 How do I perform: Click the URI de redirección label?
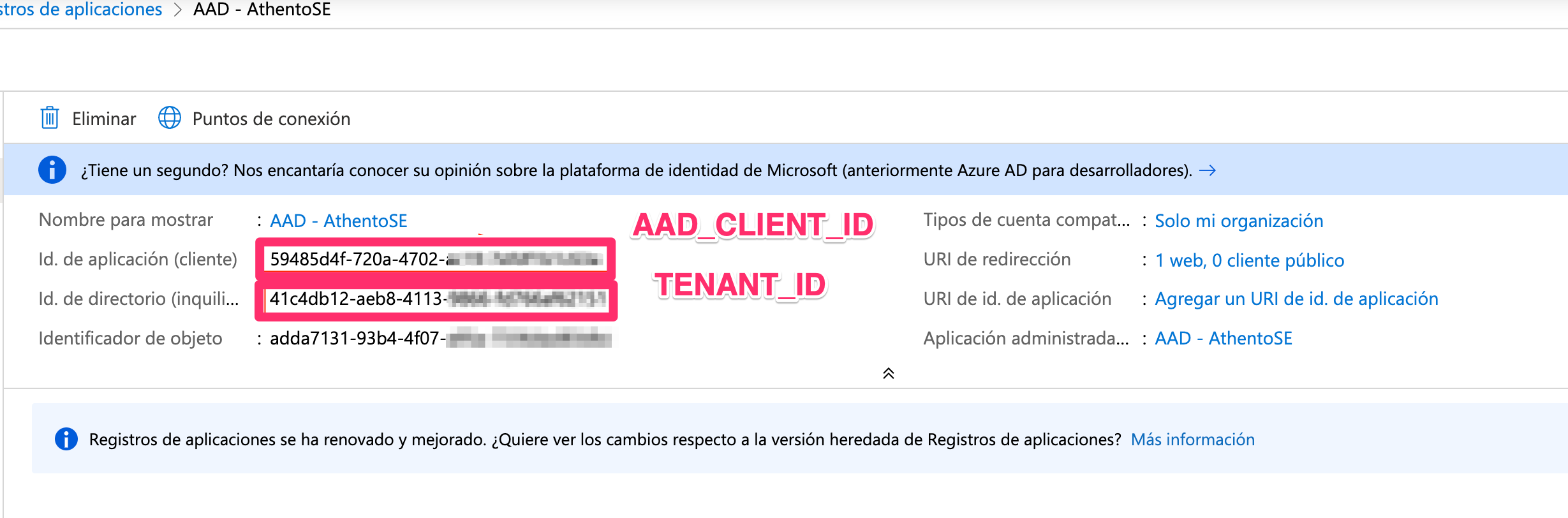997,260
